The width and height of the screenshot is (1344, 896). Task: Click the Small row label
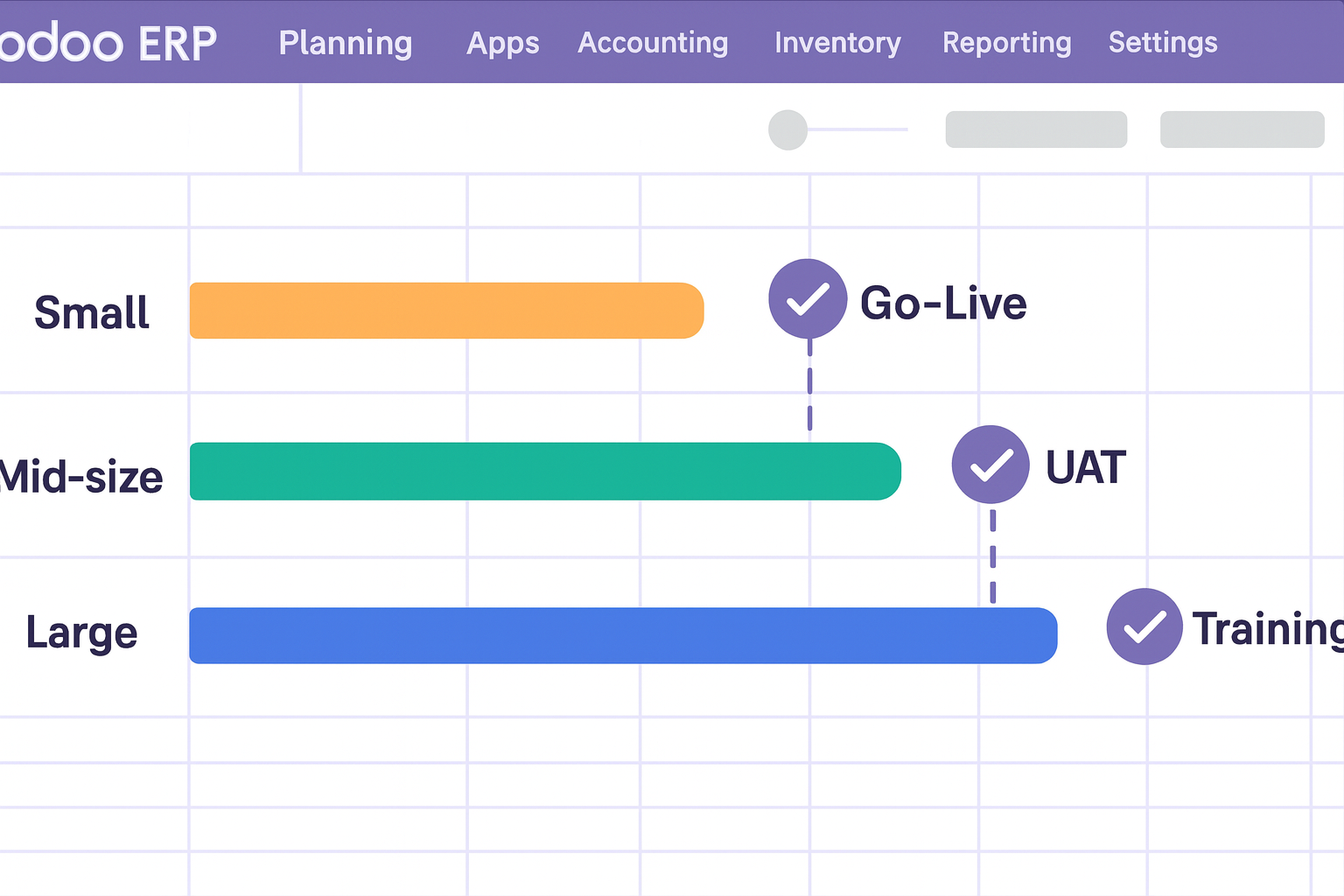[x=92, y=312]
